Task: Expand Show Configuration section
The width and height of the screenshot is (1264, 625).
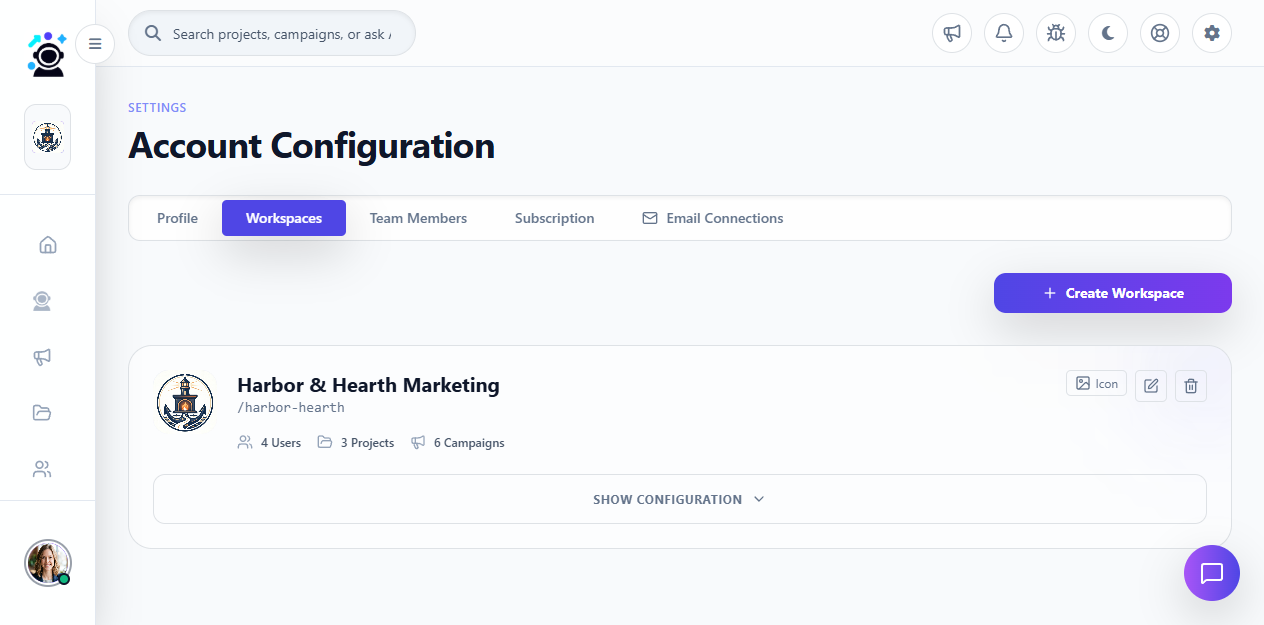Action: coord(680,499)
